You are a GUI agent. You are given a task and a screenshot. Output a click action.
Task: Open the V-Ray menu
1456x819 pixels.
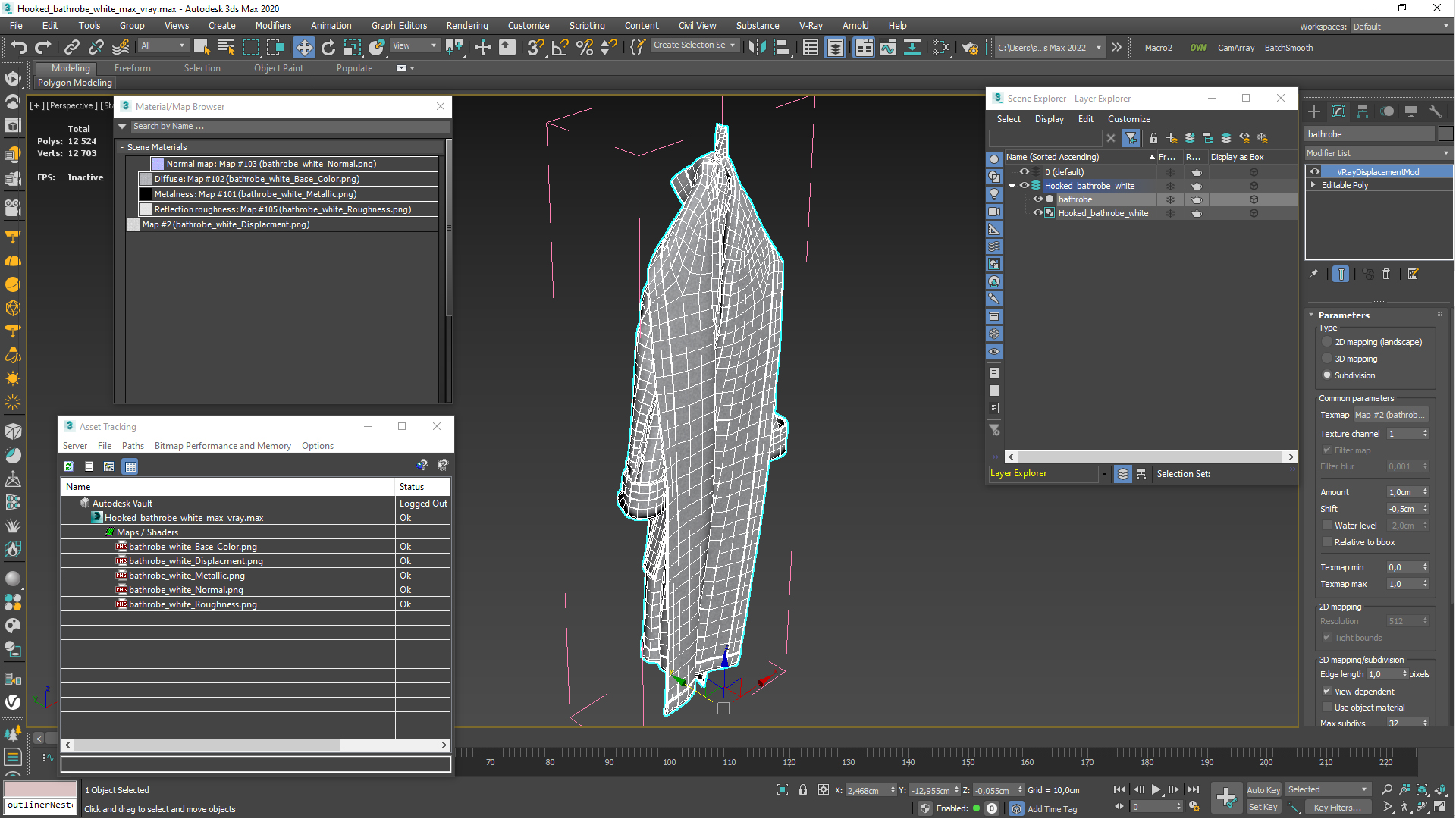[x=811, y=26]
